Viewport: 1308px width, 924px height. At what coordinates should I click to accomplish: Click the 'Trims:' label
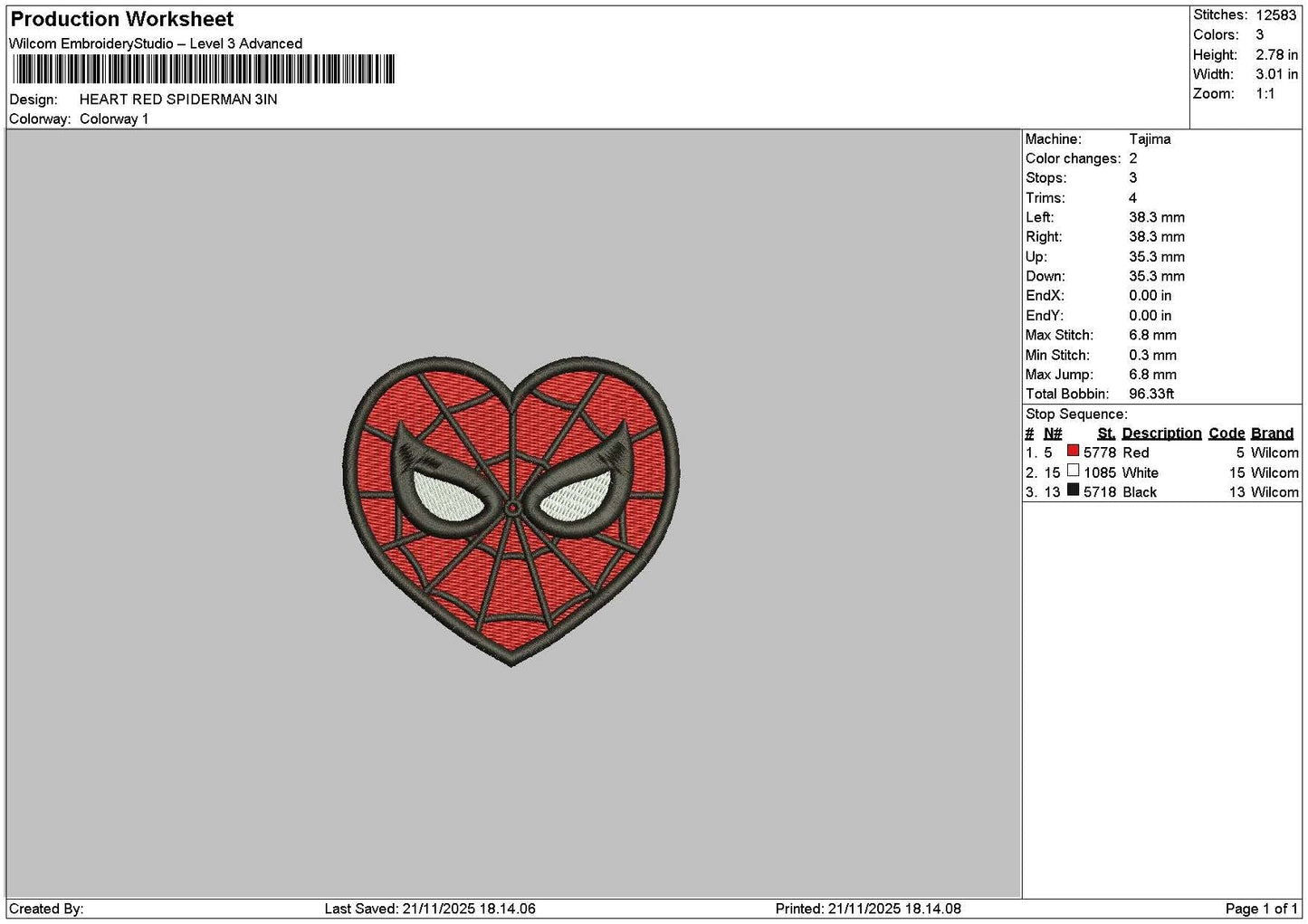point(1045,198)
